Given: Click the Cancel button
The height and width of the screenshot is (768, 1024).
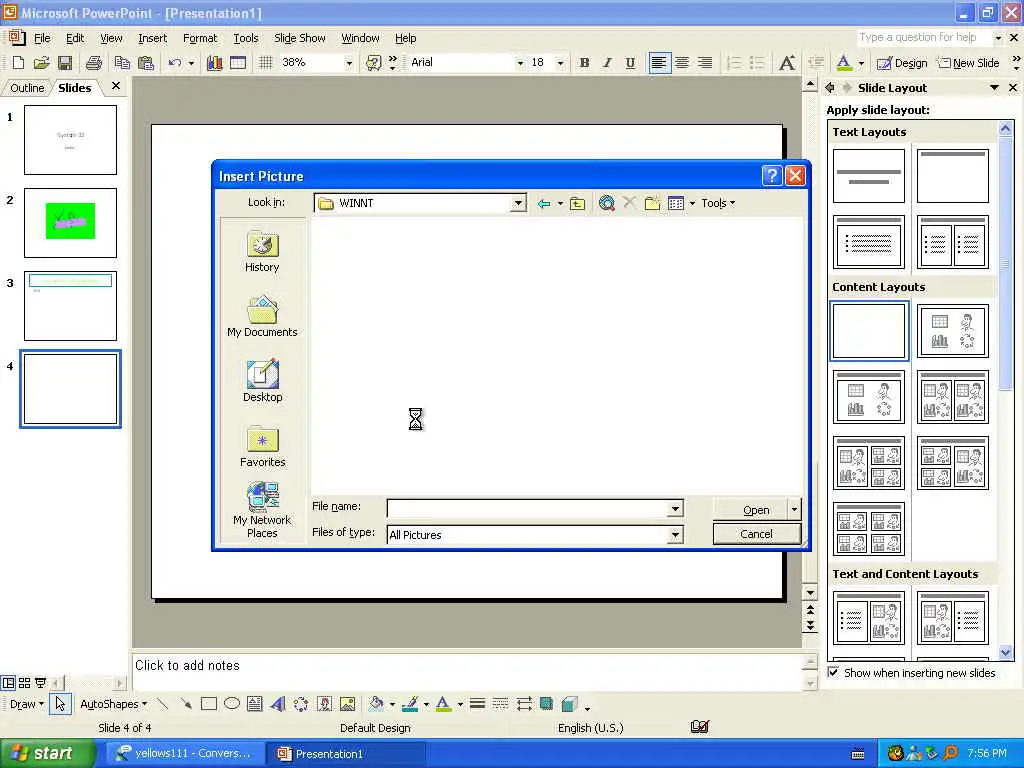Looking at the screenshot, I should tap(756, 534).
